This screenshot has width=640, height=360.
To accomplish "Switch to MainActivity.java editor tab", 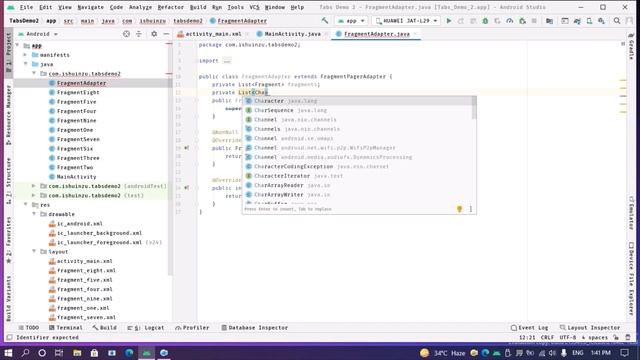I will pos(292,34).
